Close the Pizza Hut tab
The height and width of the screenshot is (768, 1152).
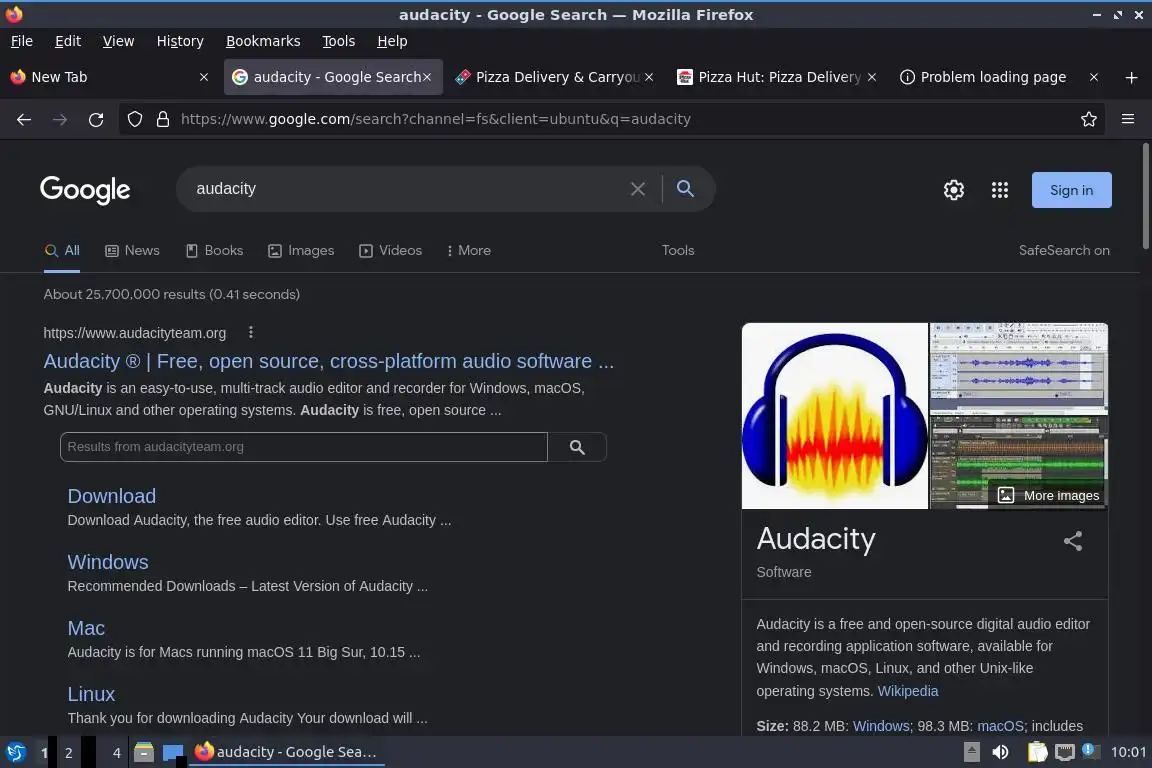click(871, 77)
